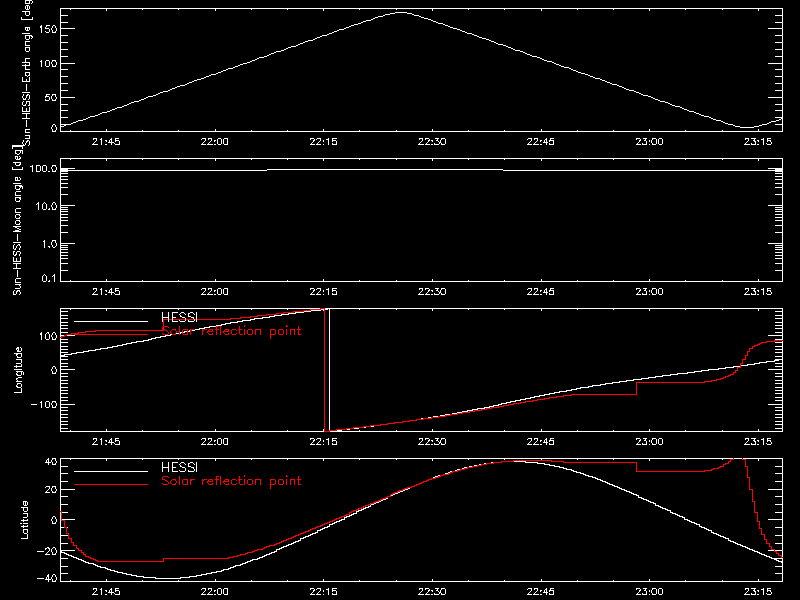Click the 100 tick on Sun-HESSI-Earth axis
The image size is (800, 600).
47,64
